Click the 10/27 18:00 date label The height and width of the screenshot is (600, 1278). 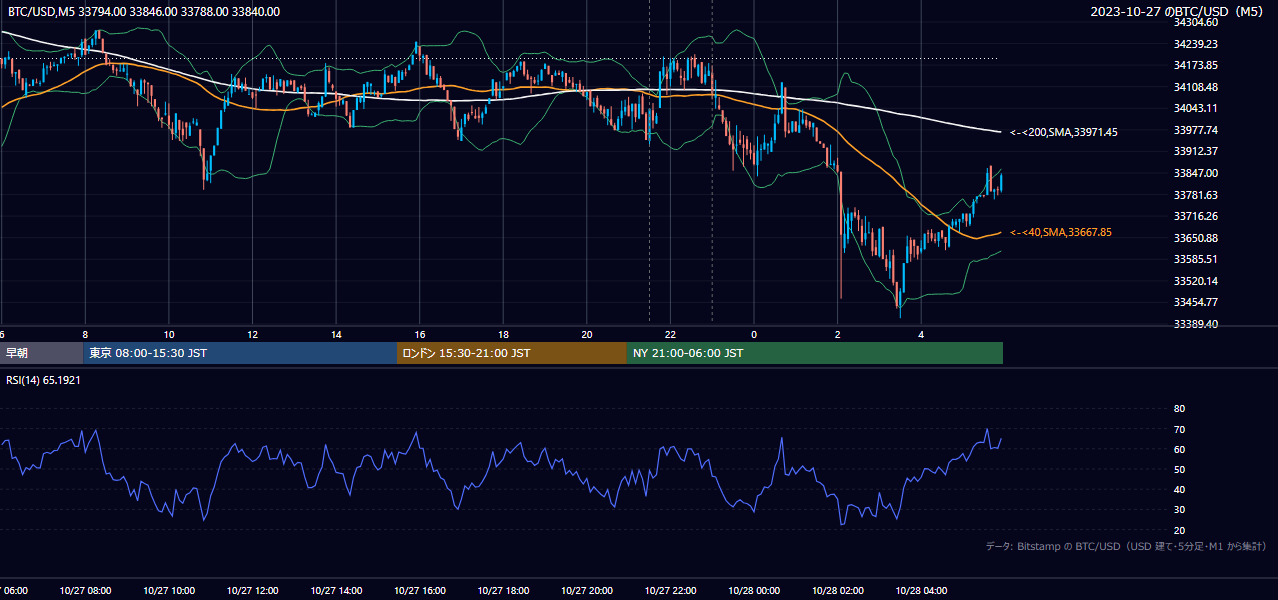click(503, 591)
